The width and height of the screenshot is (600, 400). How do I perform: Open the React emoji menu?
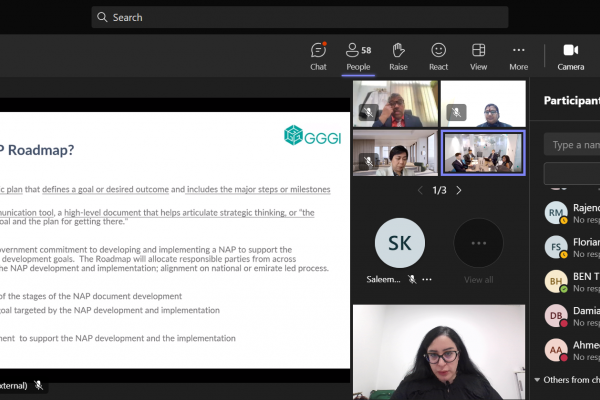pos(438,56)
